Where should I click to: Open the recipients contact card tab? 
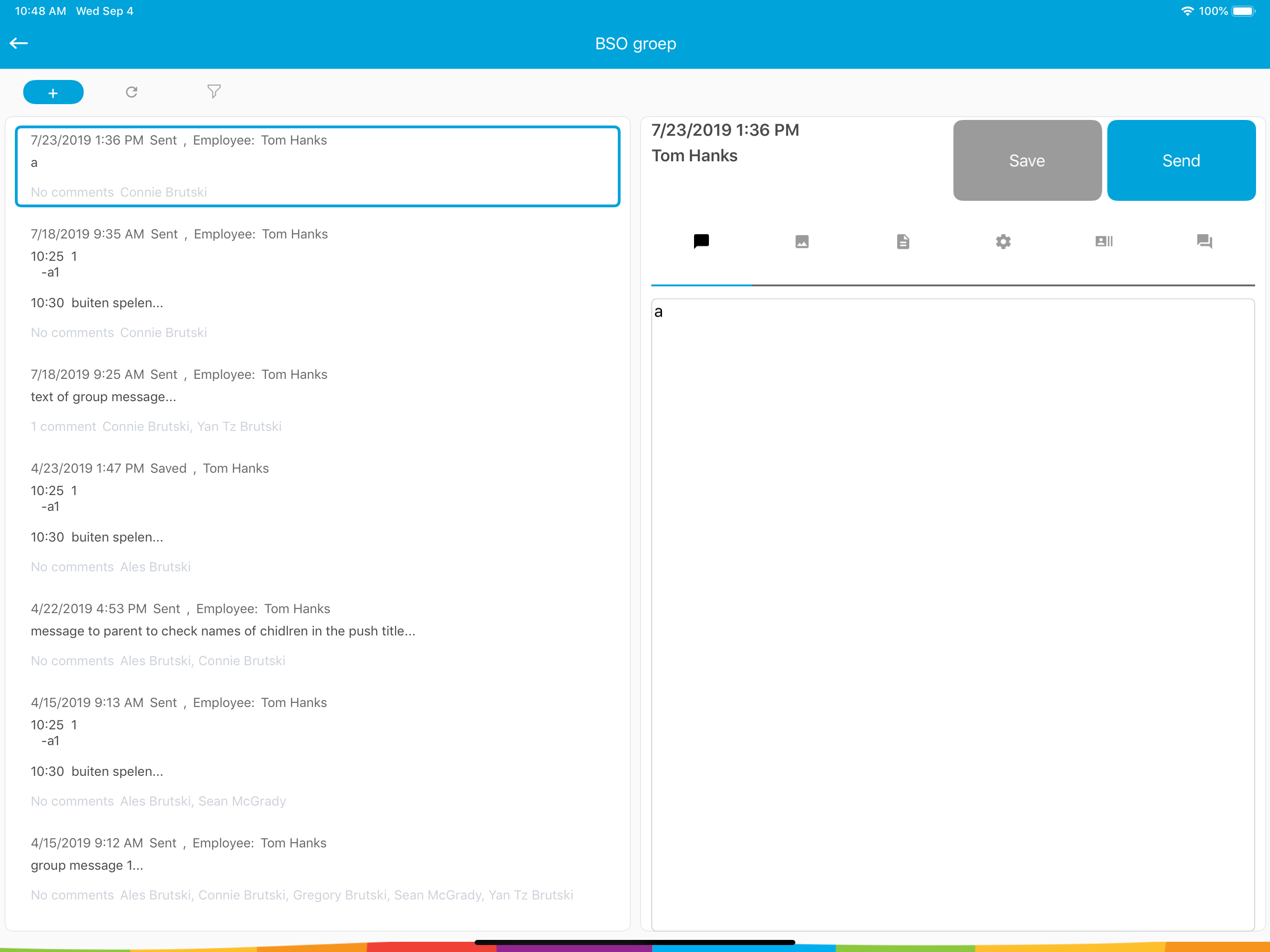tap(1104, 241)
